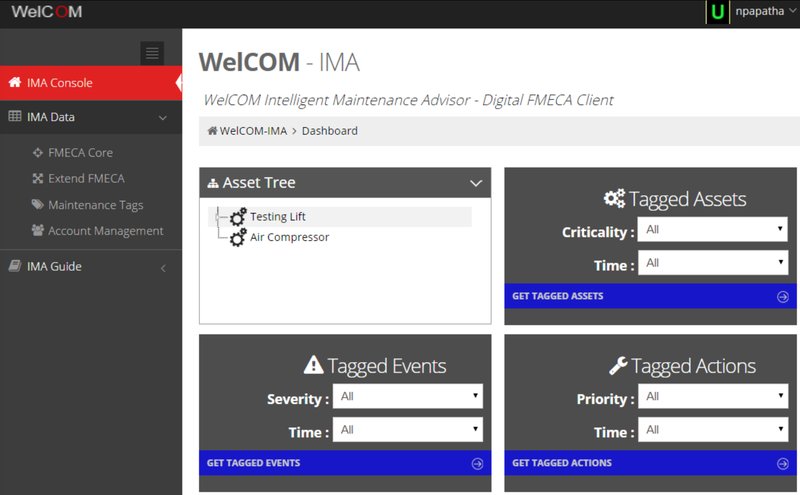Click the arrow circle icon on Get Tagged Assets
The height and width of the screenshot is (495, 800).
tap(783, 296)
